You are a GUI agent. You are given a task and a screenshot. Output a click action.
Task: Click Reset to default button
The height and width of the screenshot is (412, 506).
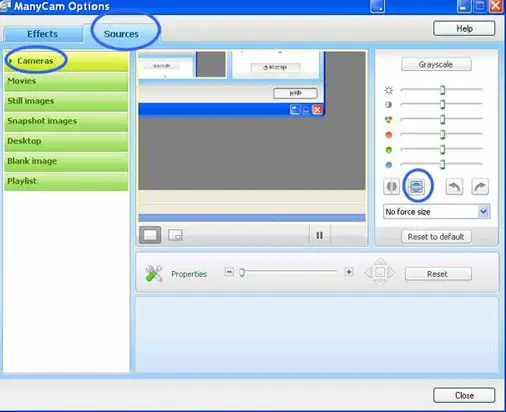tap(436, 237)
